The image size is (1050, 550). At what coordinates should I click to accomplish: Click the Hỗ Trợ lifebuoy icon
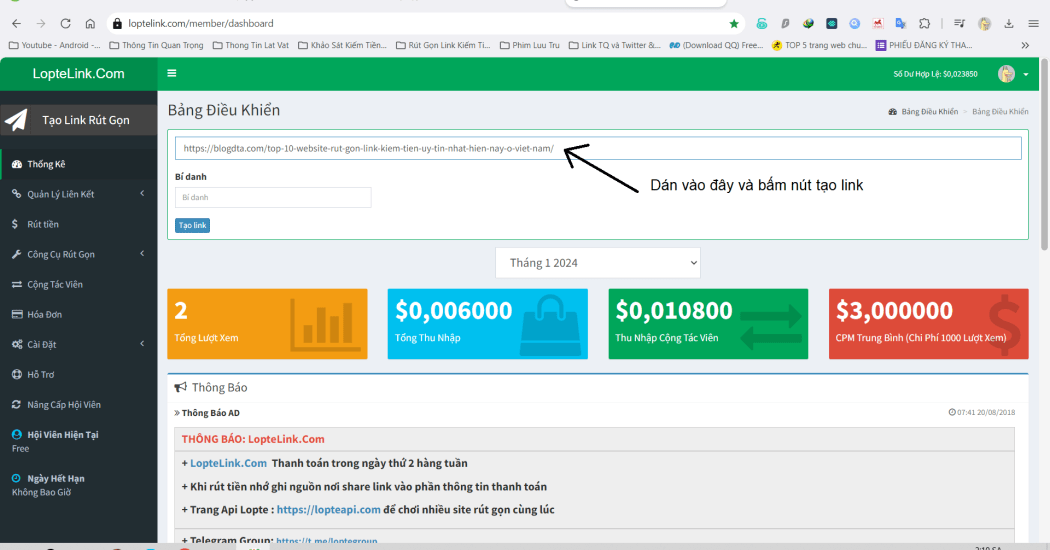click(x=17, y=374)
